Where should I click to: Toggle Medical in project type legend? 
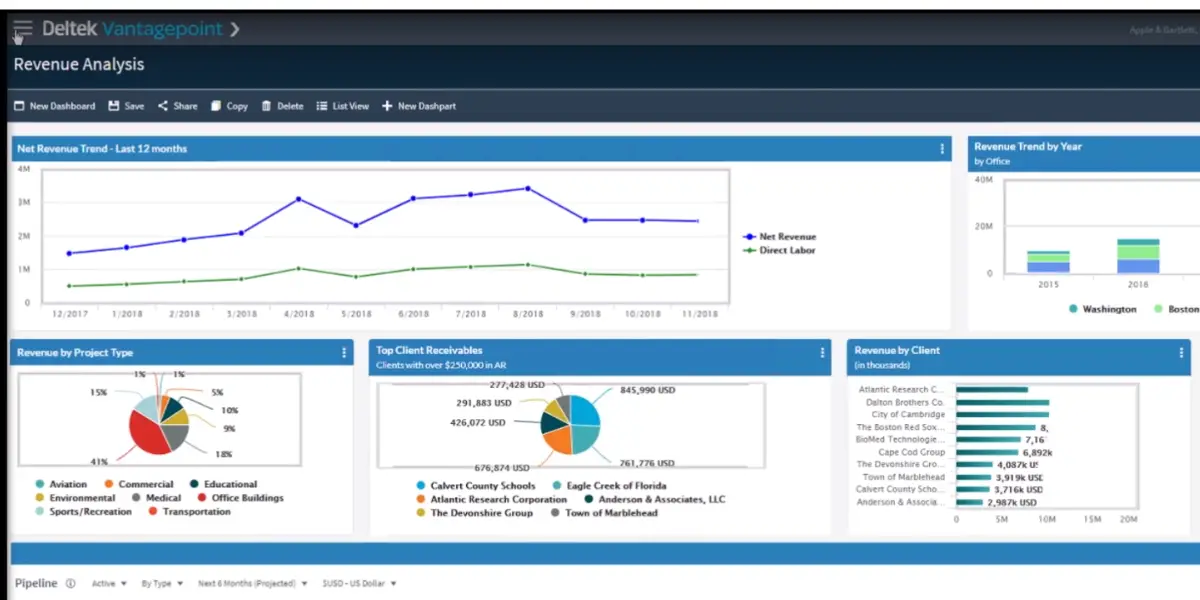tap(156, 498)
